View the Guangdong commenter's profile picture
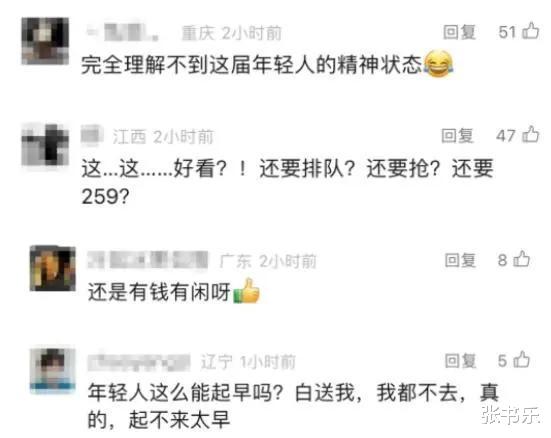 pos(53,268)
